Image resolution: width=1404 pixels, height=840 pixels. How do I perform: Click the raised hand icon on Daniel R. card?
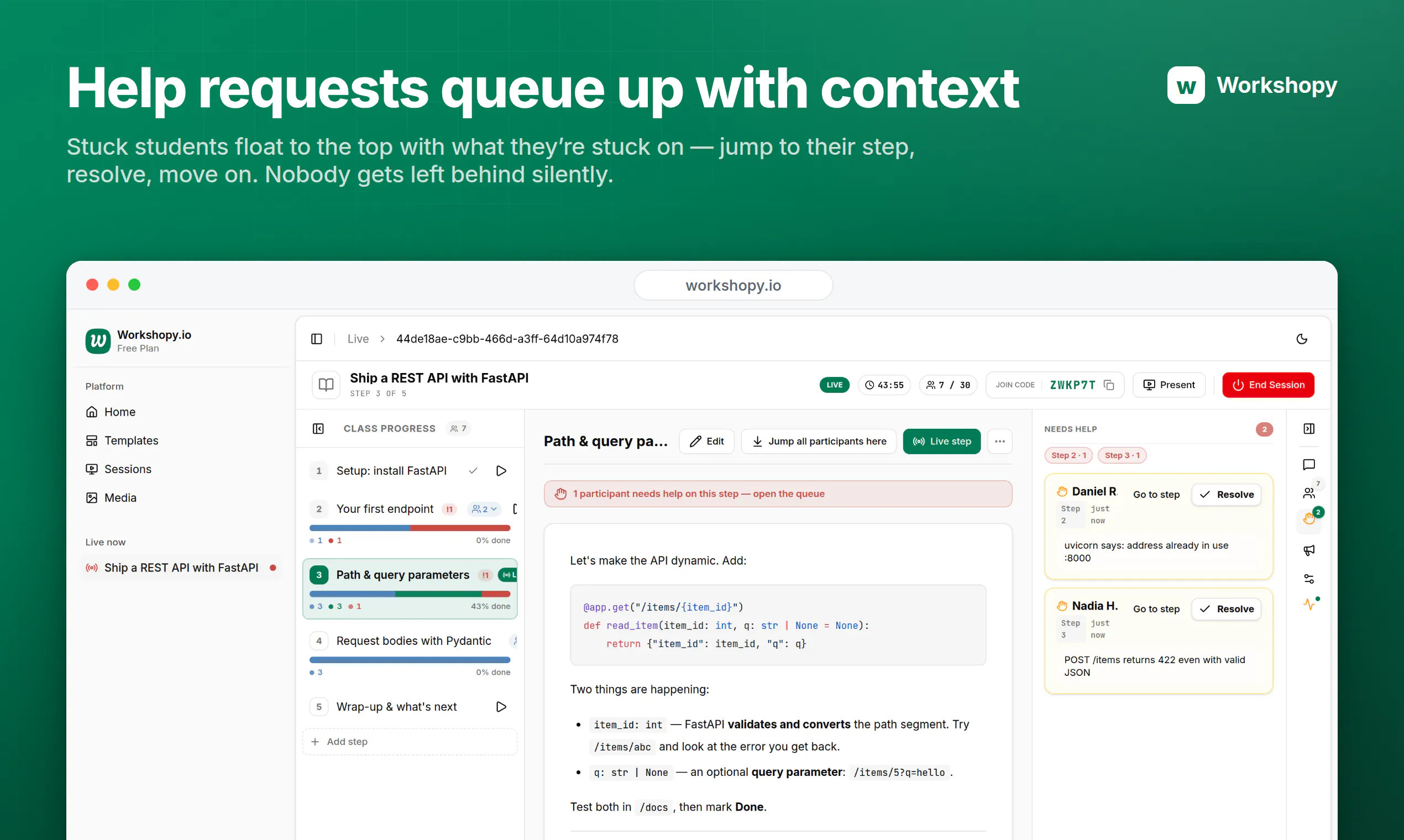coord(1062,491)
